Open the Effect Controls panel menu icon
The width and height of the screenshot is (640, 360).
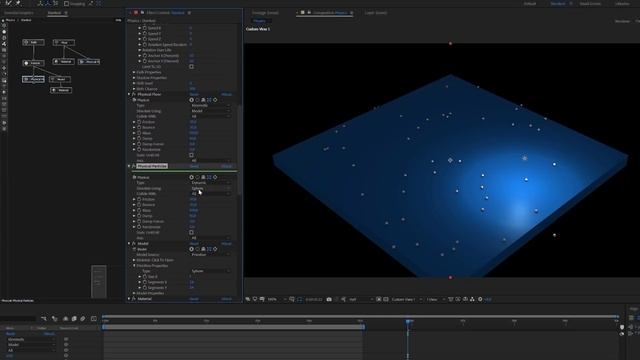coord(189,13)
